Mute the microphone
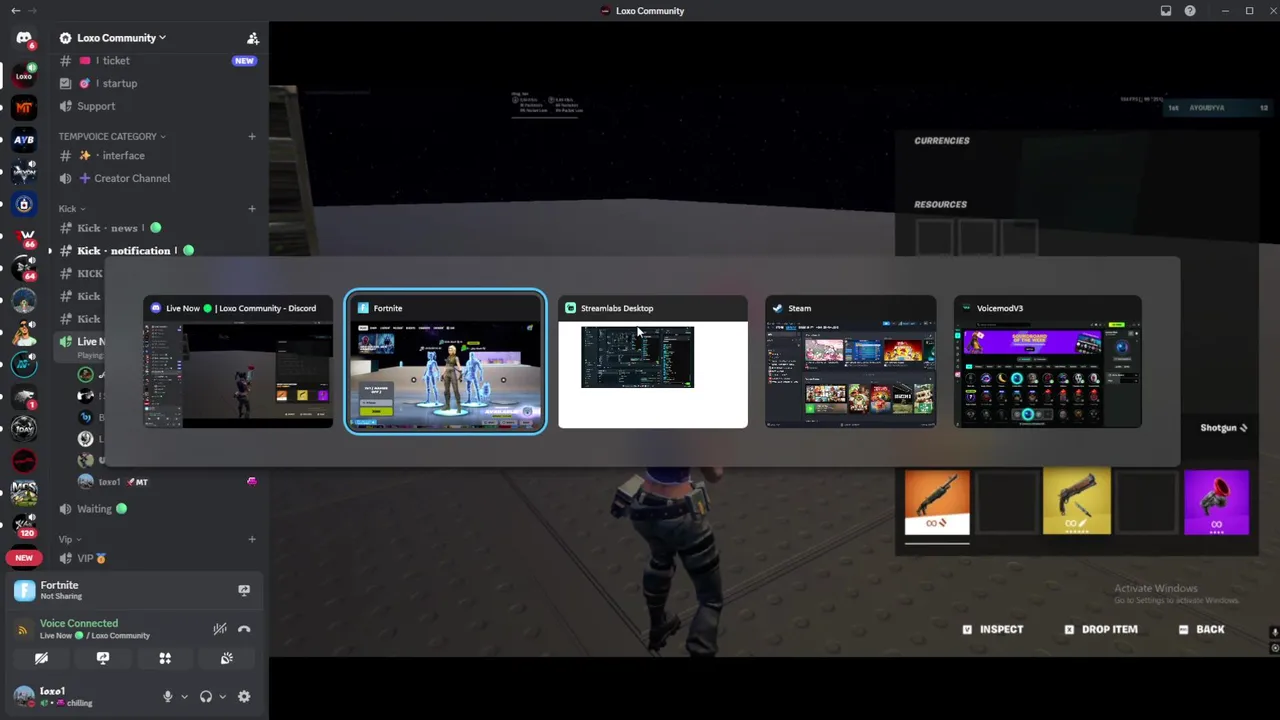 tap(167, 696)
